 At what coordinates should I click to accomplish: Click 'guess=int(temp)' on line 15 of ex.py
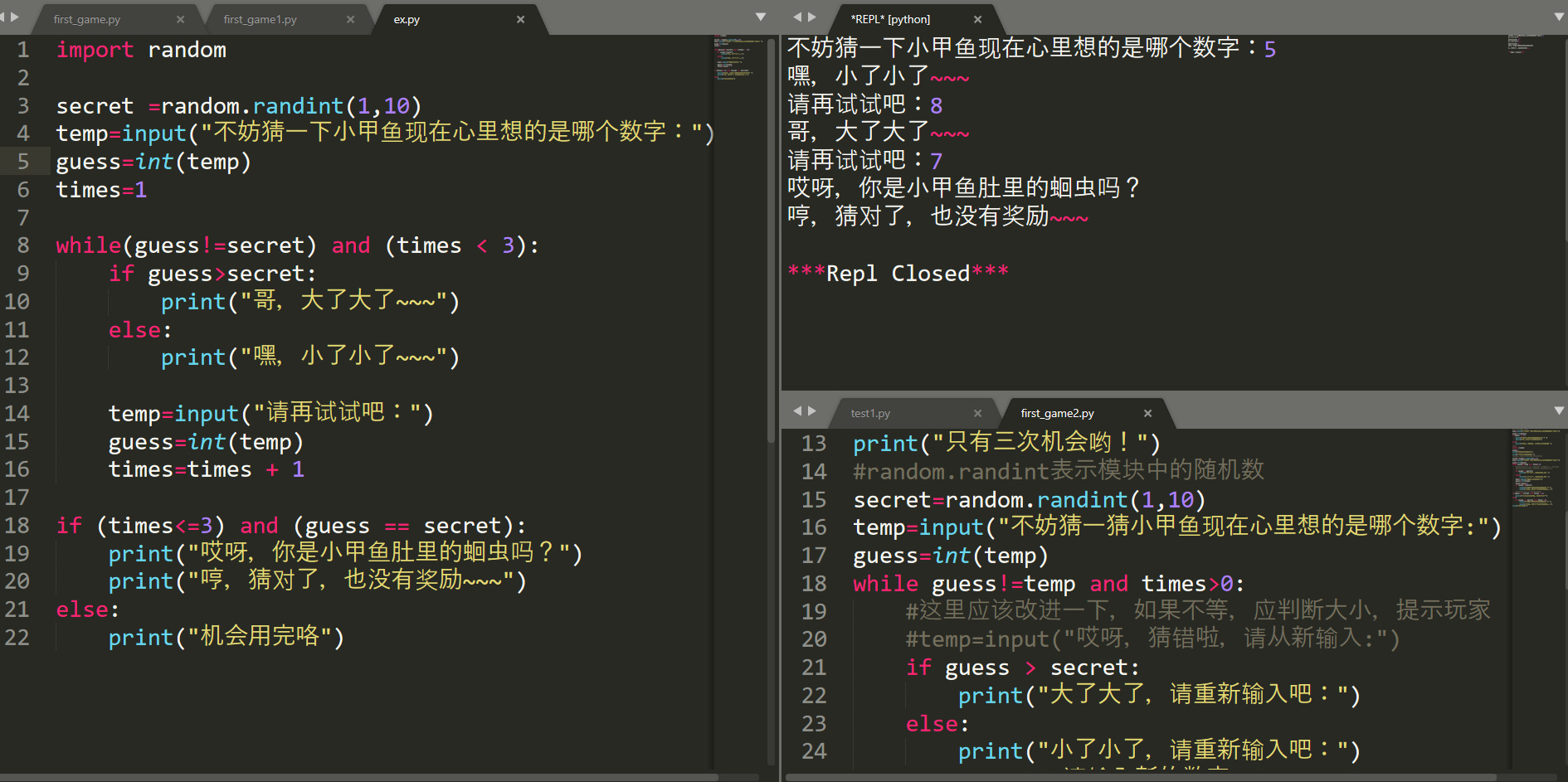pyautogui.click(x=206, y=442)
